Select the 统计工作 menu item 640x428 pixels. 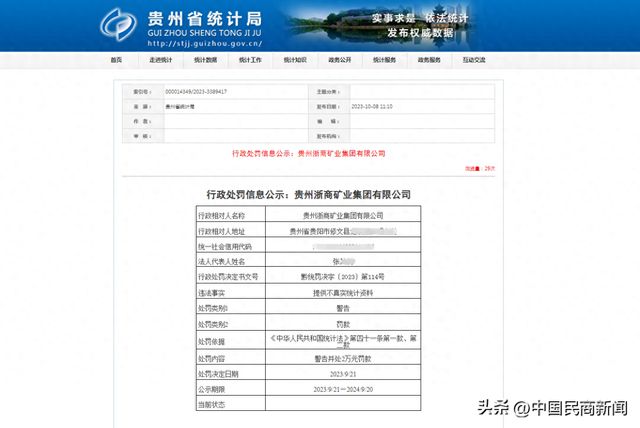pyautogui.click(x=250, y=60)
